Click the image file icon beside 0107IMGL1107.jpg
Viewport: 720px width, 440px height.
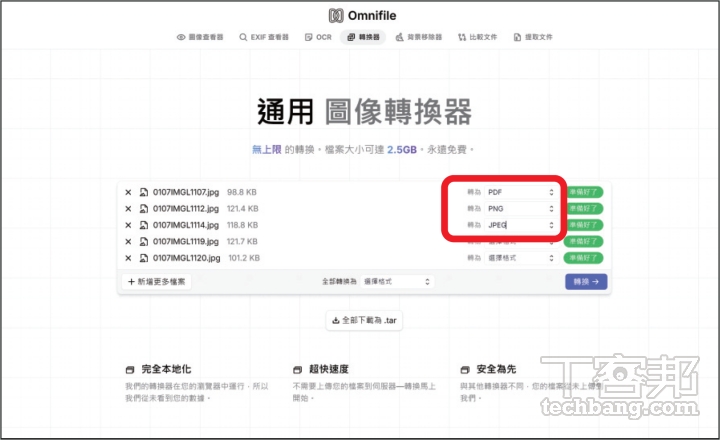pos(144,192)
